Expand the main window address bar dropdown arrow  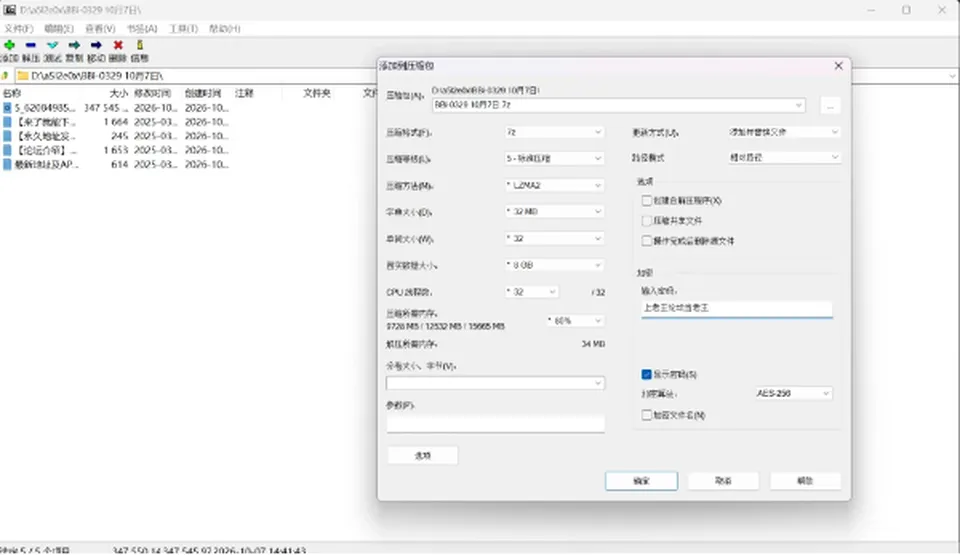953,76
